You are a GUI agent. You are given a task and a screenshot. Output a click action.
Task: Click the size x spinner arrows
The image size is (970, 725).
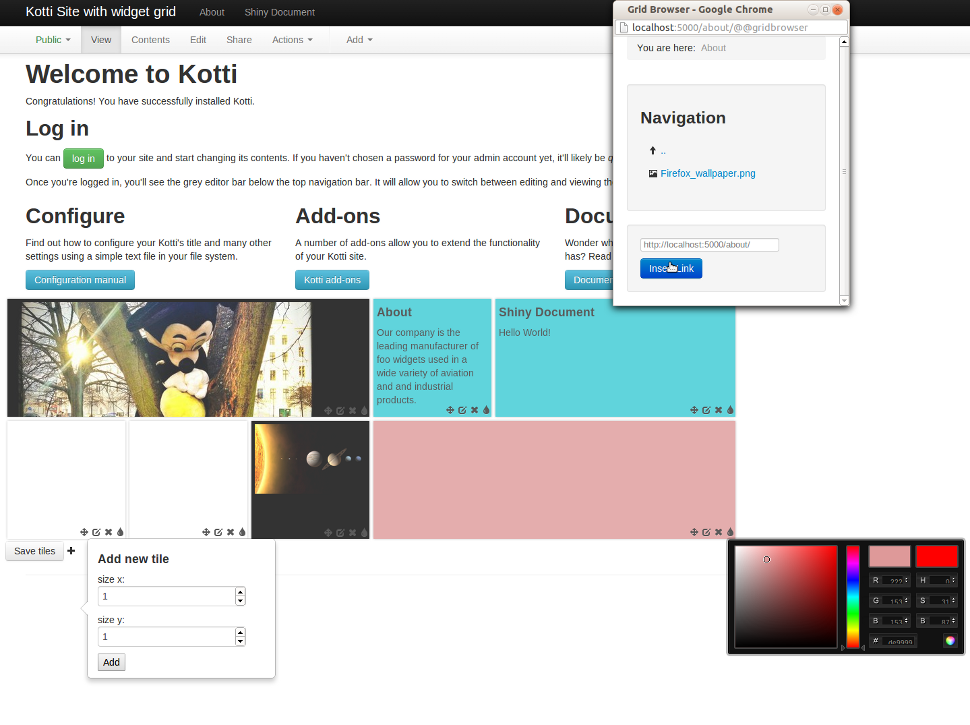(240, 596)
